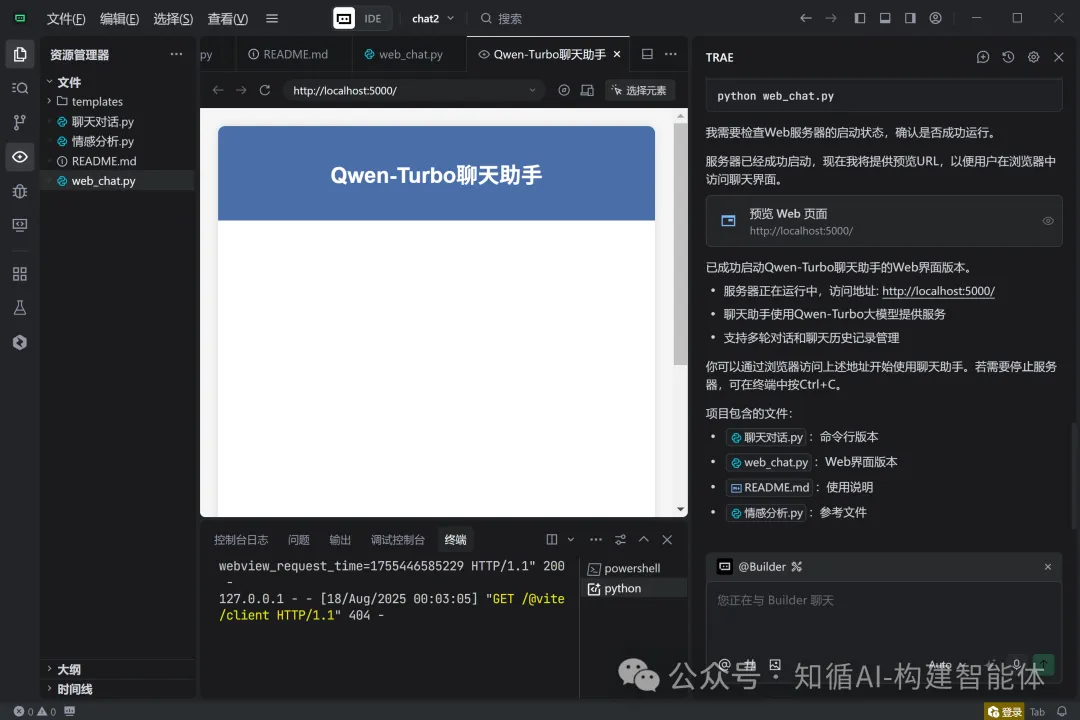The height and width of the screenshot is (720, 1080).
Task: Click the README.md file chip in chat
Action: pyautogui.click(x=769, y=488)
